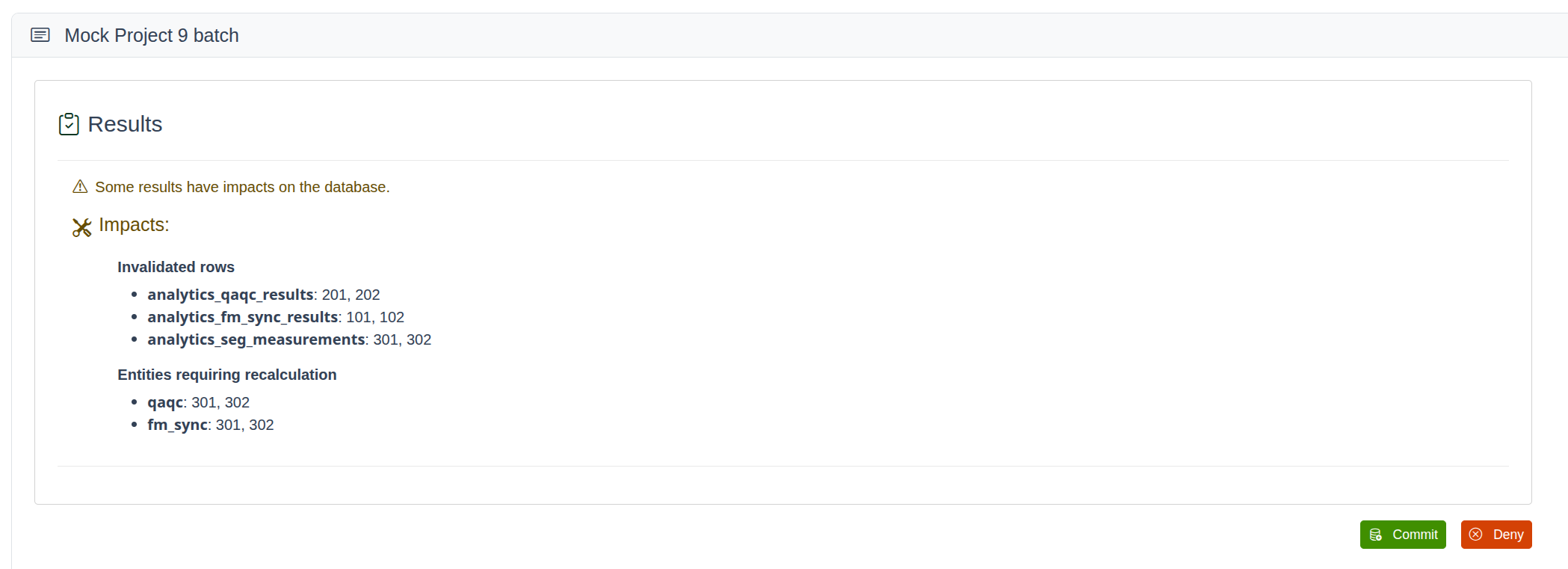Click the fm_sync recalculation entry
The height and width of the screenshot is (569, 1568).
pyautogui.click(x=211, y=425)
